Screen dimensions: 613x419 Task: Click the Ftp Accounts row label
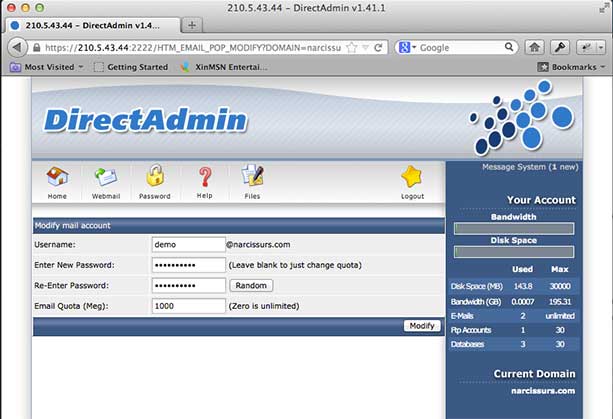click(x=471, y=330)
